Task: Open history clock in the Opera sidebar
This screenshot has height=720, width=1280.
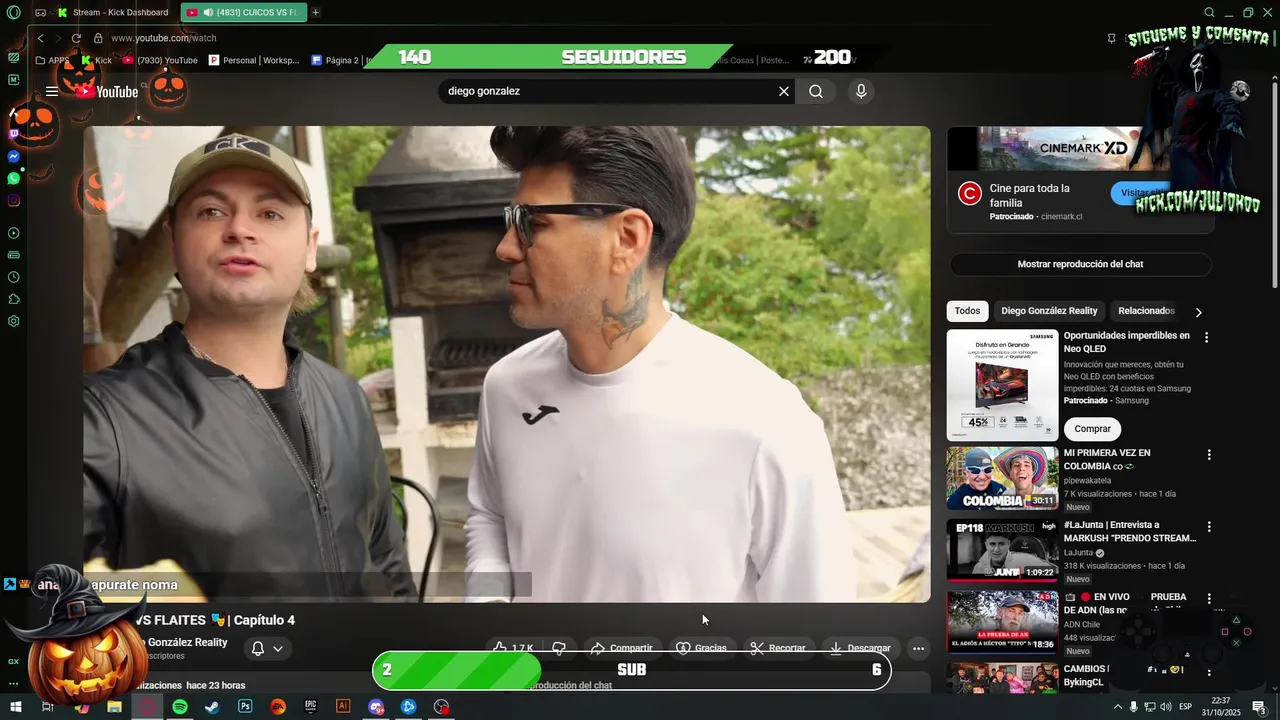Action: click(x=13, y=277)
